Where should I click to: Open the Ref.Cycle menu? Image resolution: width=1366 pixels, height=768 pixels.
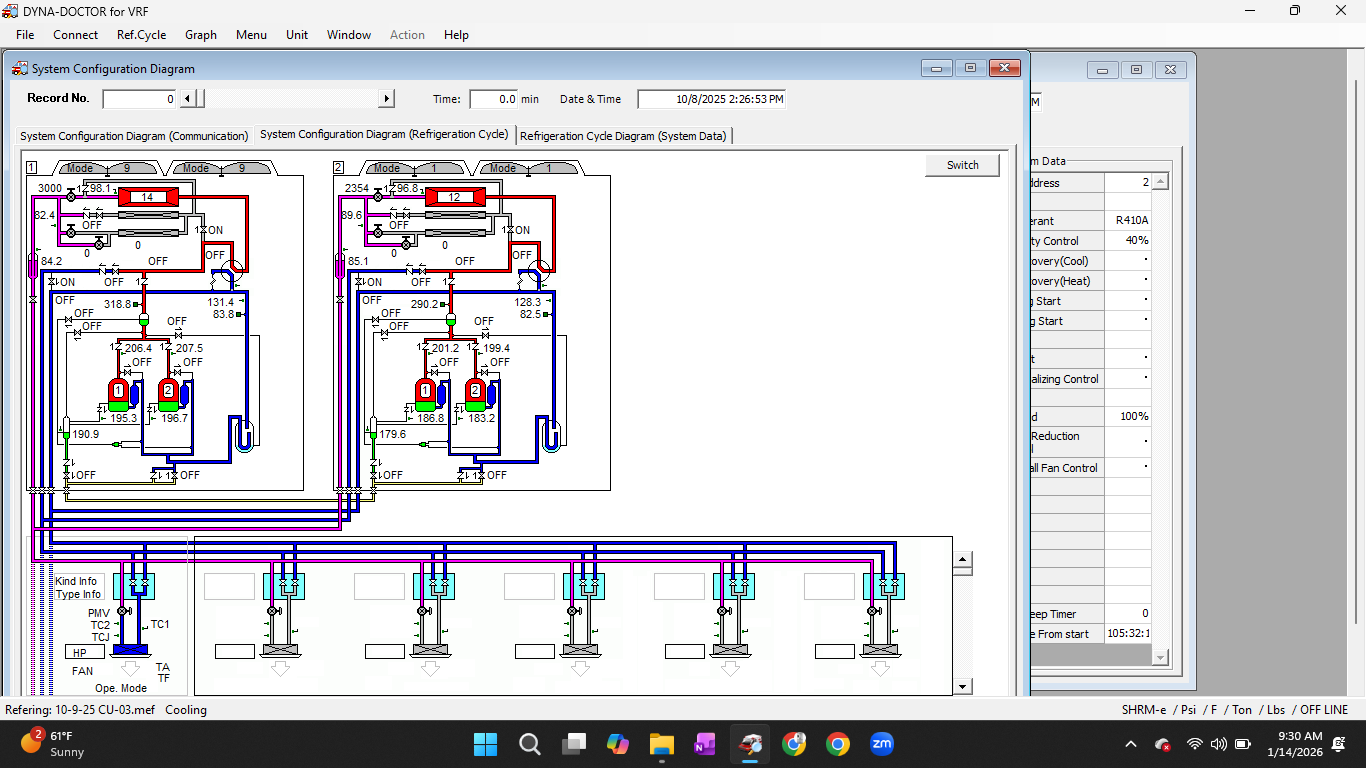pos(141,35)
